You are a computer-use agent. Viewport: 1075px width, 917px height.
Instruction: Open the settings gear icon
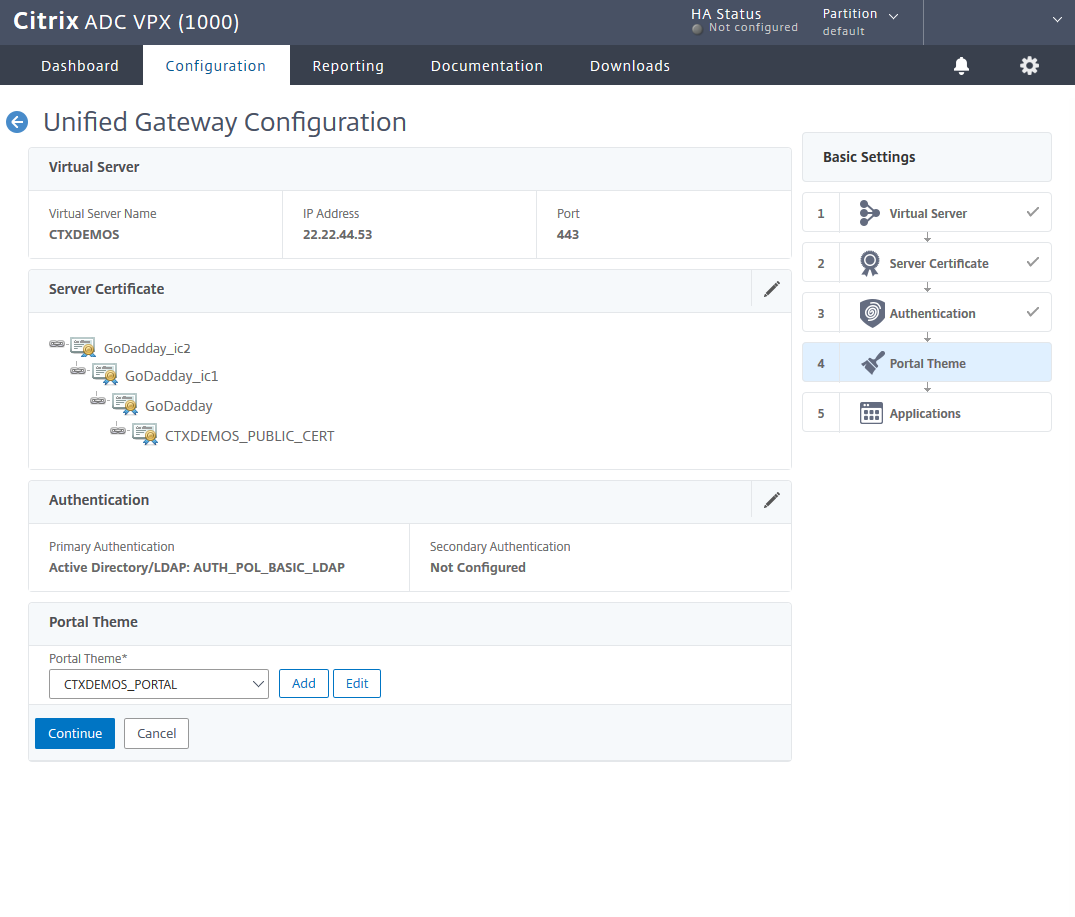click(1029, 66)
